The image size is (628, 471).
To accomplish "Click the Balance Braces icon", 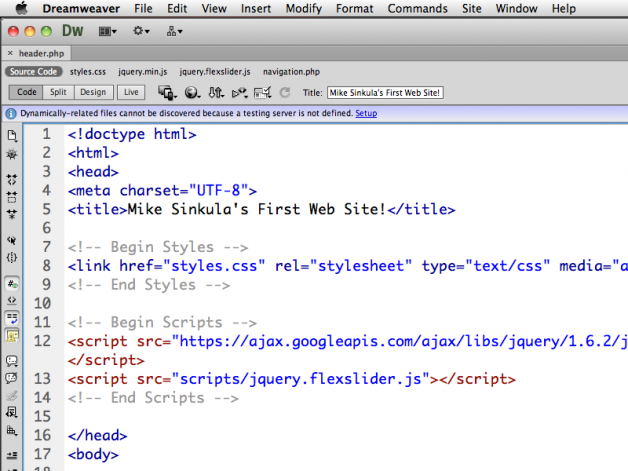I will [12, 258].
